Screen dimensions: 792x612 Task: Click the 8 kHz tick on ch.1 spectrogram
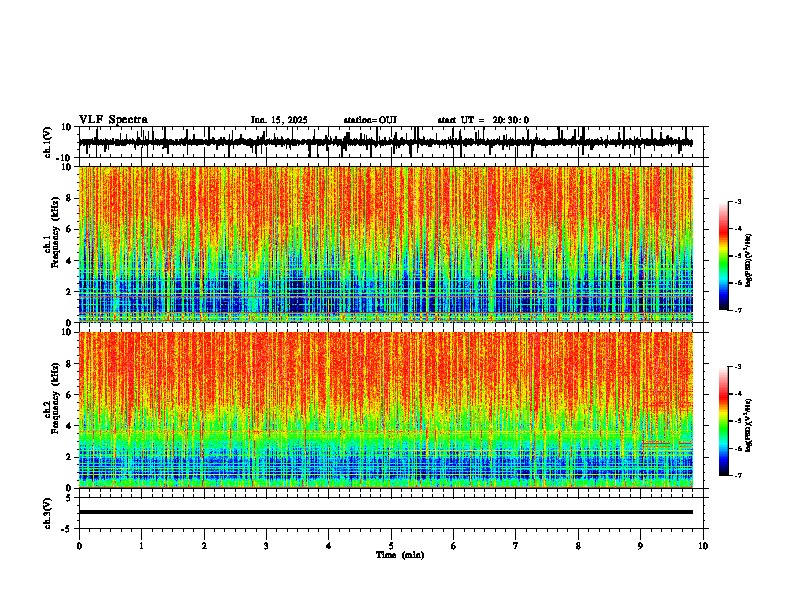(x=70, y=198)
